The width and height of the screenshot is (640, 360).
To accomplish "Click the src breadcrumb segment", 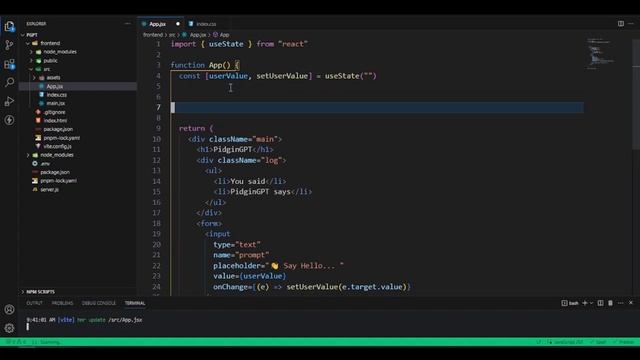I will [x=172, y=35].
